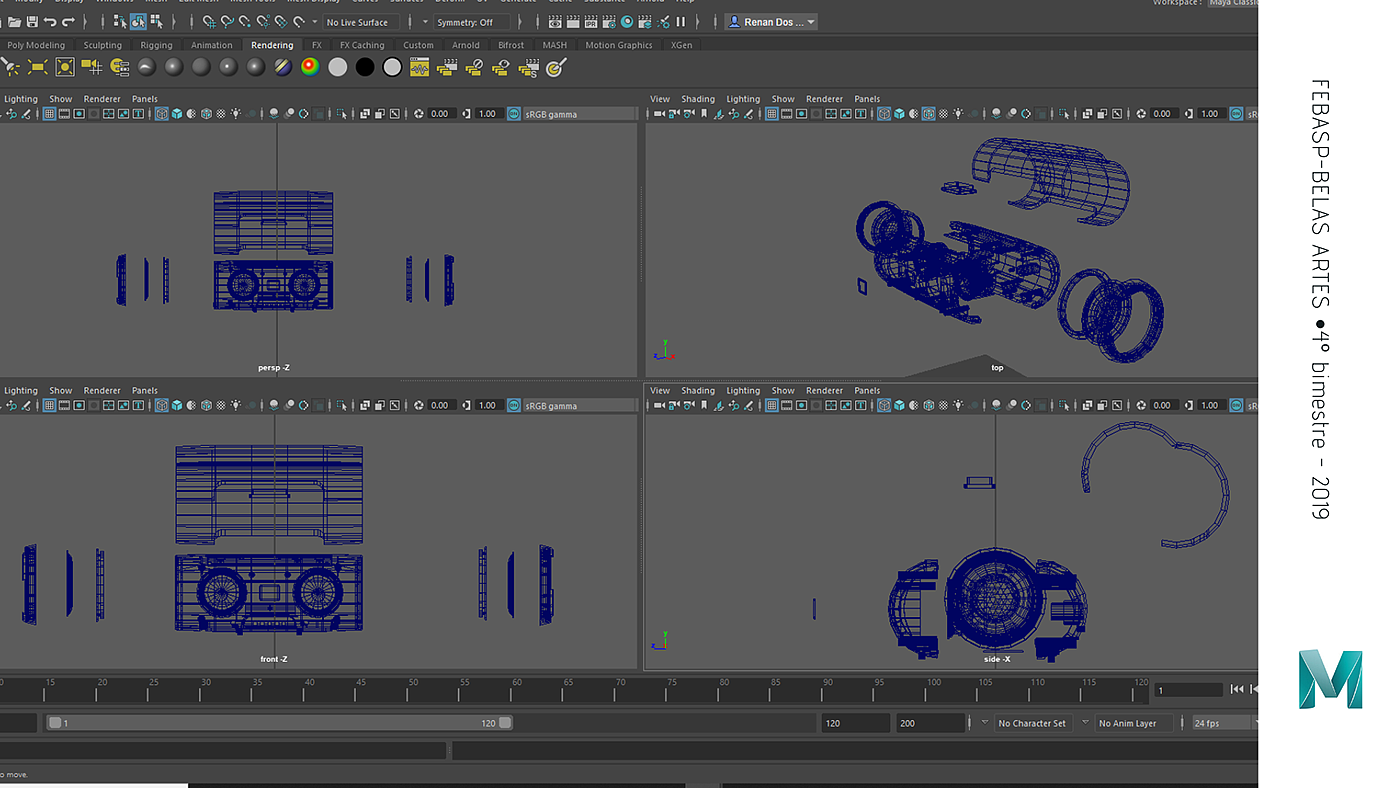Open the No Character Set dropdown
The width and height of the screenshot is (1400, 788).
click(1031, 723)
